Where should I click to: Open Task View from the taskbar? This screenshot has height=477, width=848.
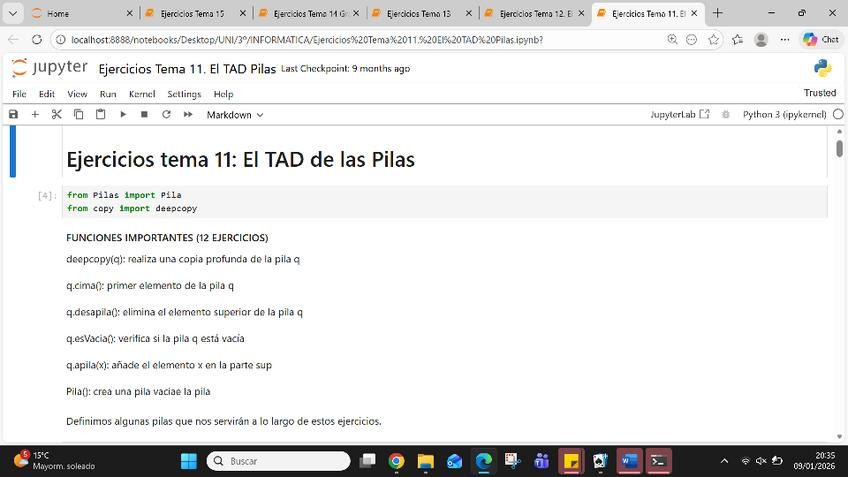point(368,461)
